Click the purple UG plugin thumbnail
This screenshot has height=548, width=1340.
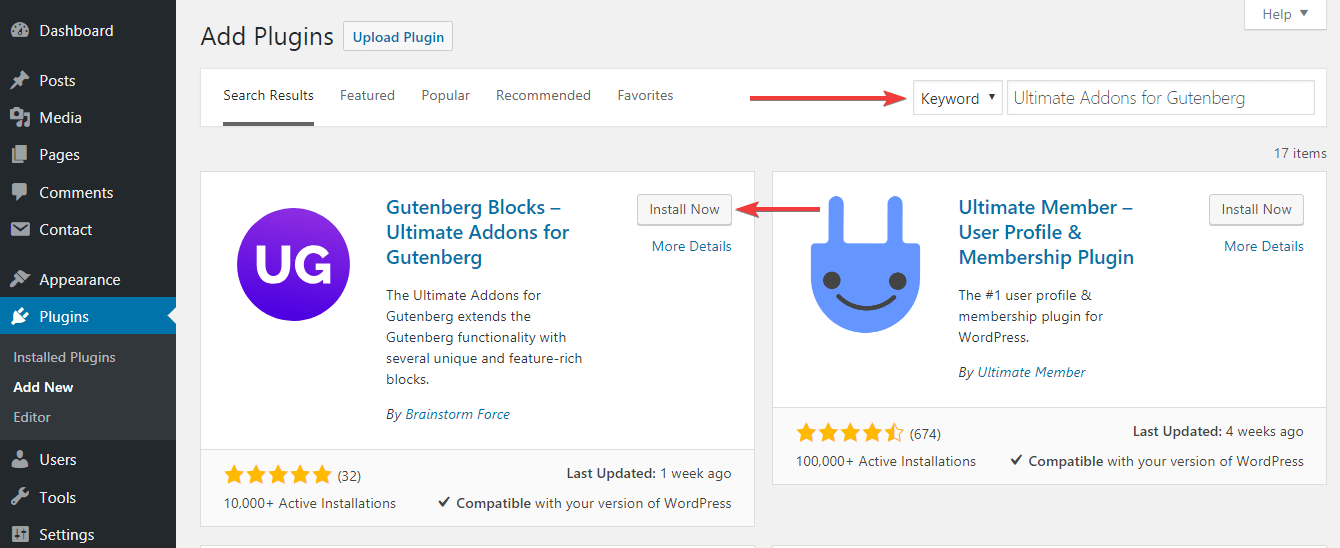click(x=293, y=265)
